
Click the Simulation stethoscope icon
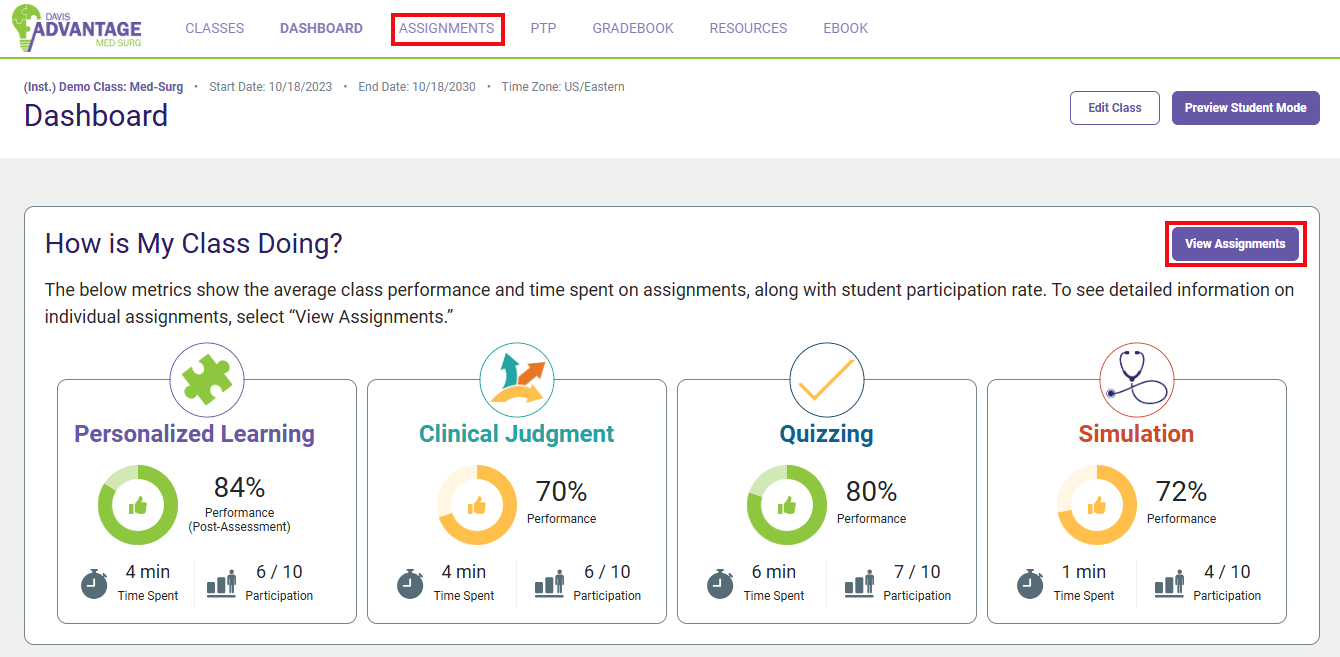(1136, 380)
